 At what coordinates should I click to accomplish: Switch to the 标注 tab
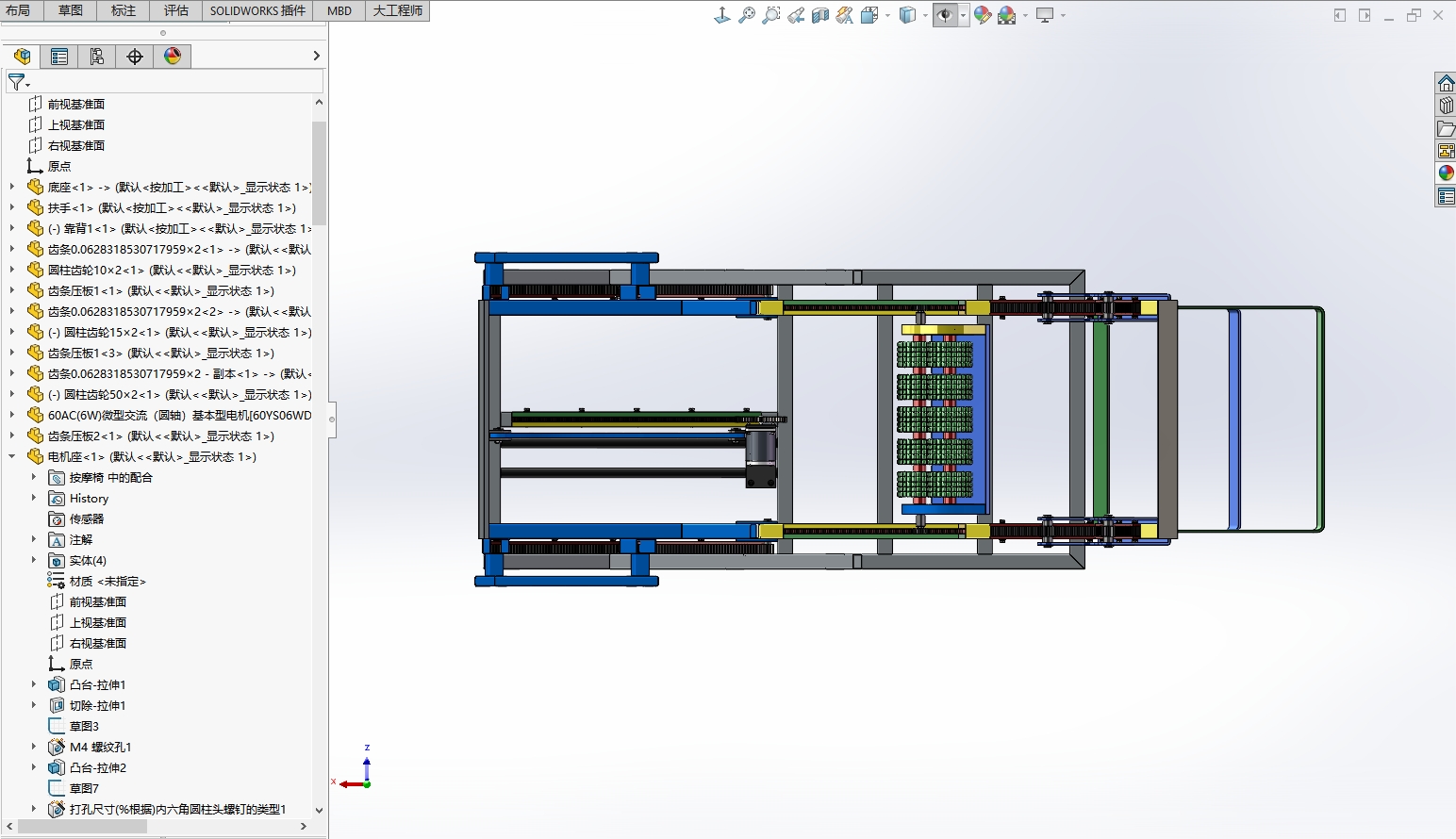point(124,10)
